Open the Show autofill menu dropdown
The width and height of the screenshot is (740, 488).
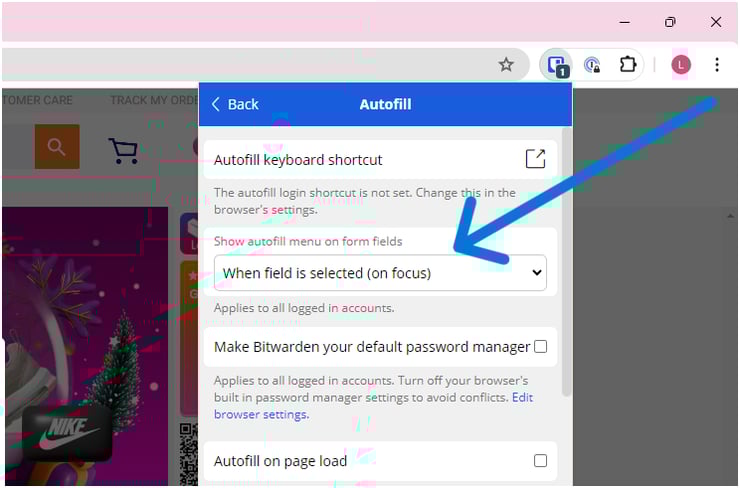[x=380, y=273]
